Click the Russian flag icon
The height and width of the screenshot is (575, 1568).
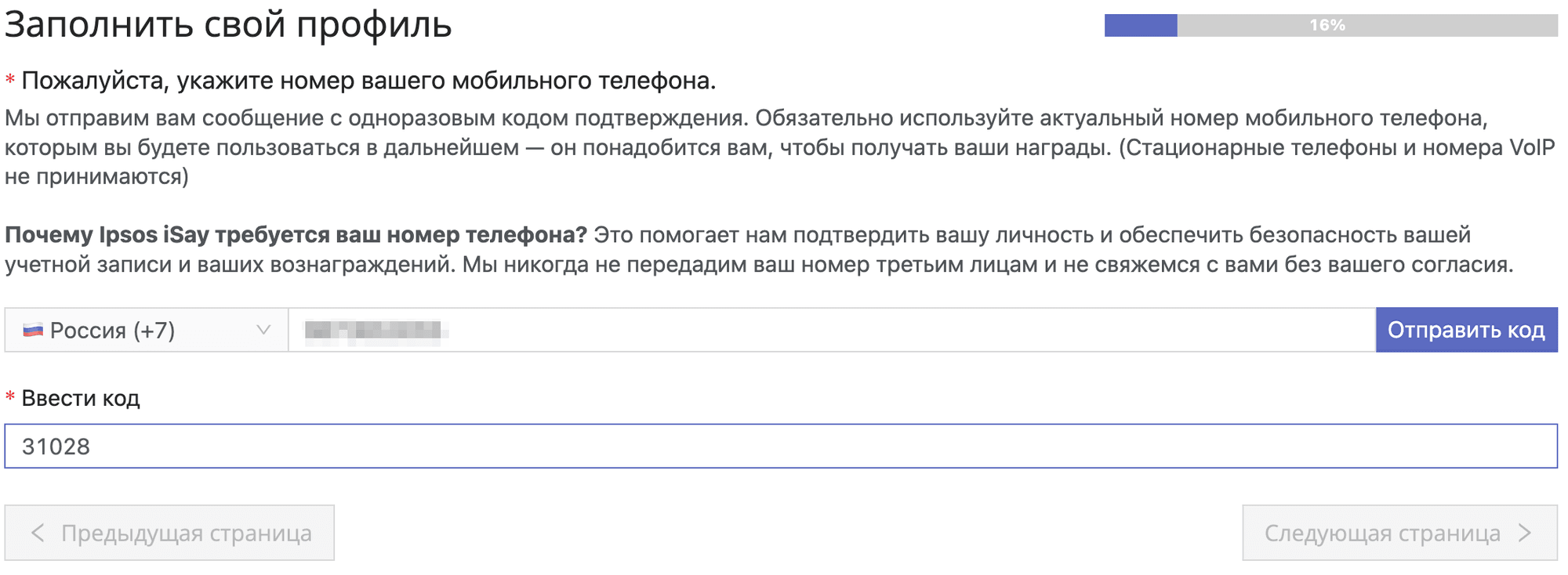33,330
